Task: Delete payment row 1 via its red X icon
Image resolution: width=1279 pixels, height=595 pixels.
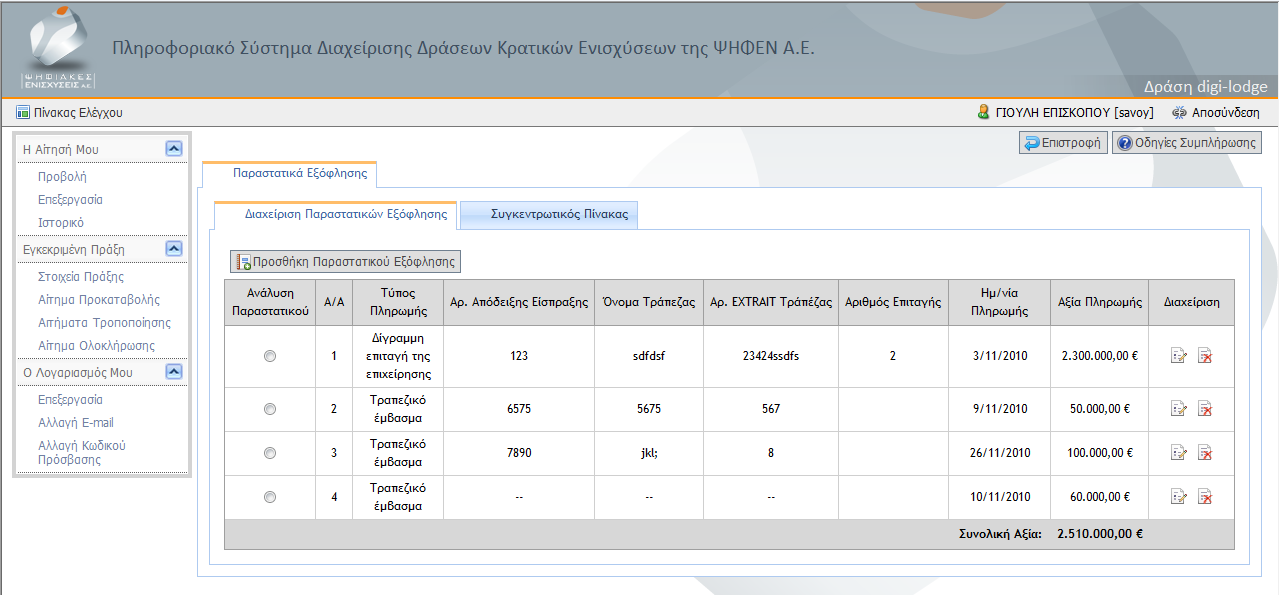Action: click(x=1205, y=356)
